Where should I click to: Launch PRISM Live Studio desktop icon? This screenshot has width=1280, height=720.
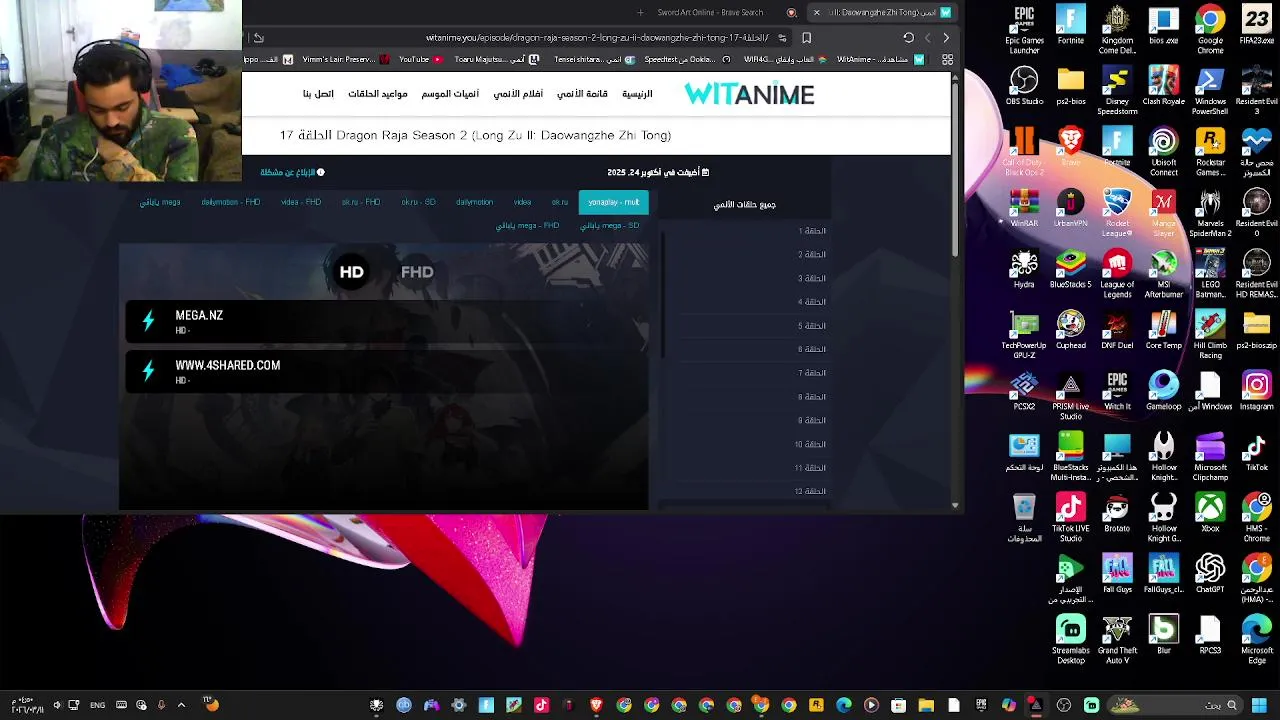point(1070,396)
